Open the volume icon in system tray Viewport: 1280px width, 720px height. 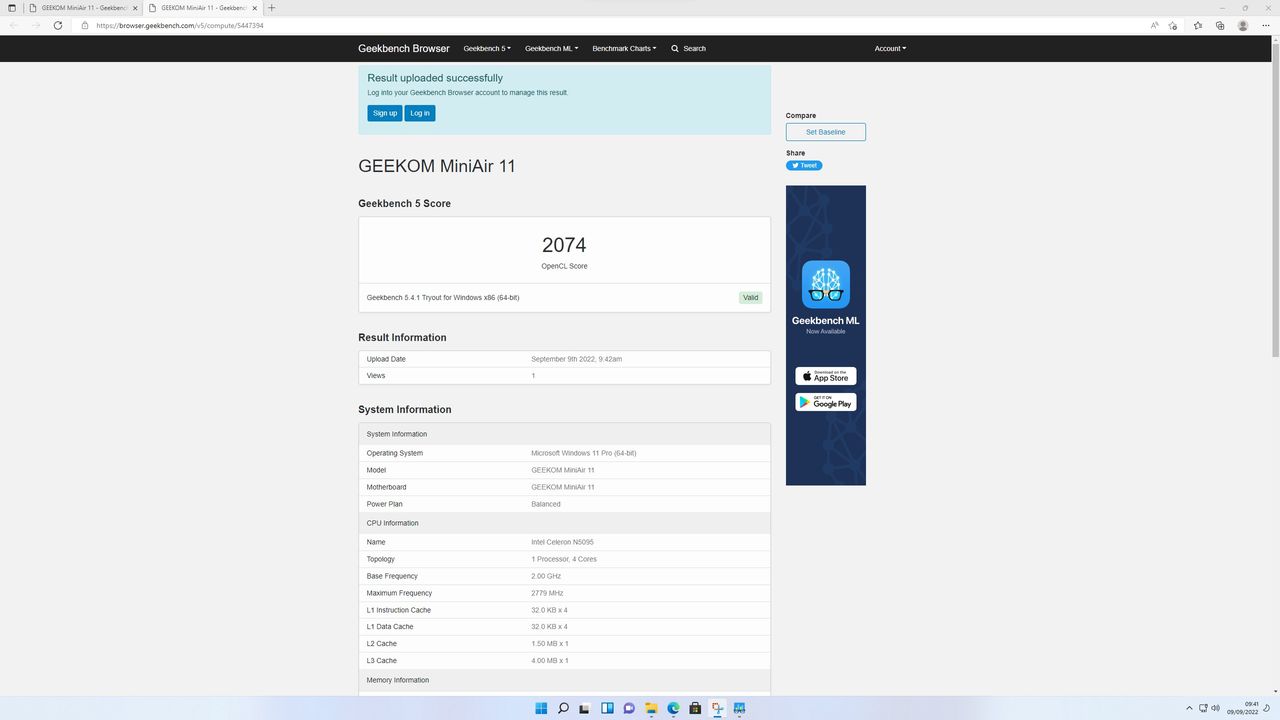pyautogui.click(x=1215, y=708)
